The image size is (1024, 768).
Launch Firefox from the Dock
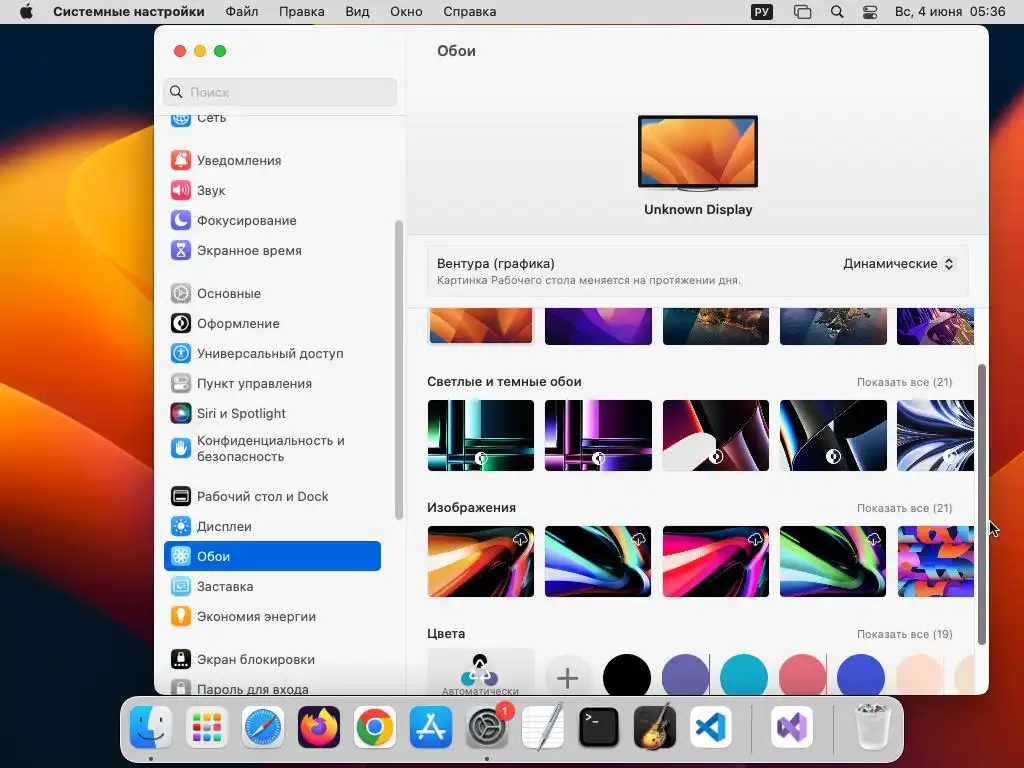pos(319,727)
